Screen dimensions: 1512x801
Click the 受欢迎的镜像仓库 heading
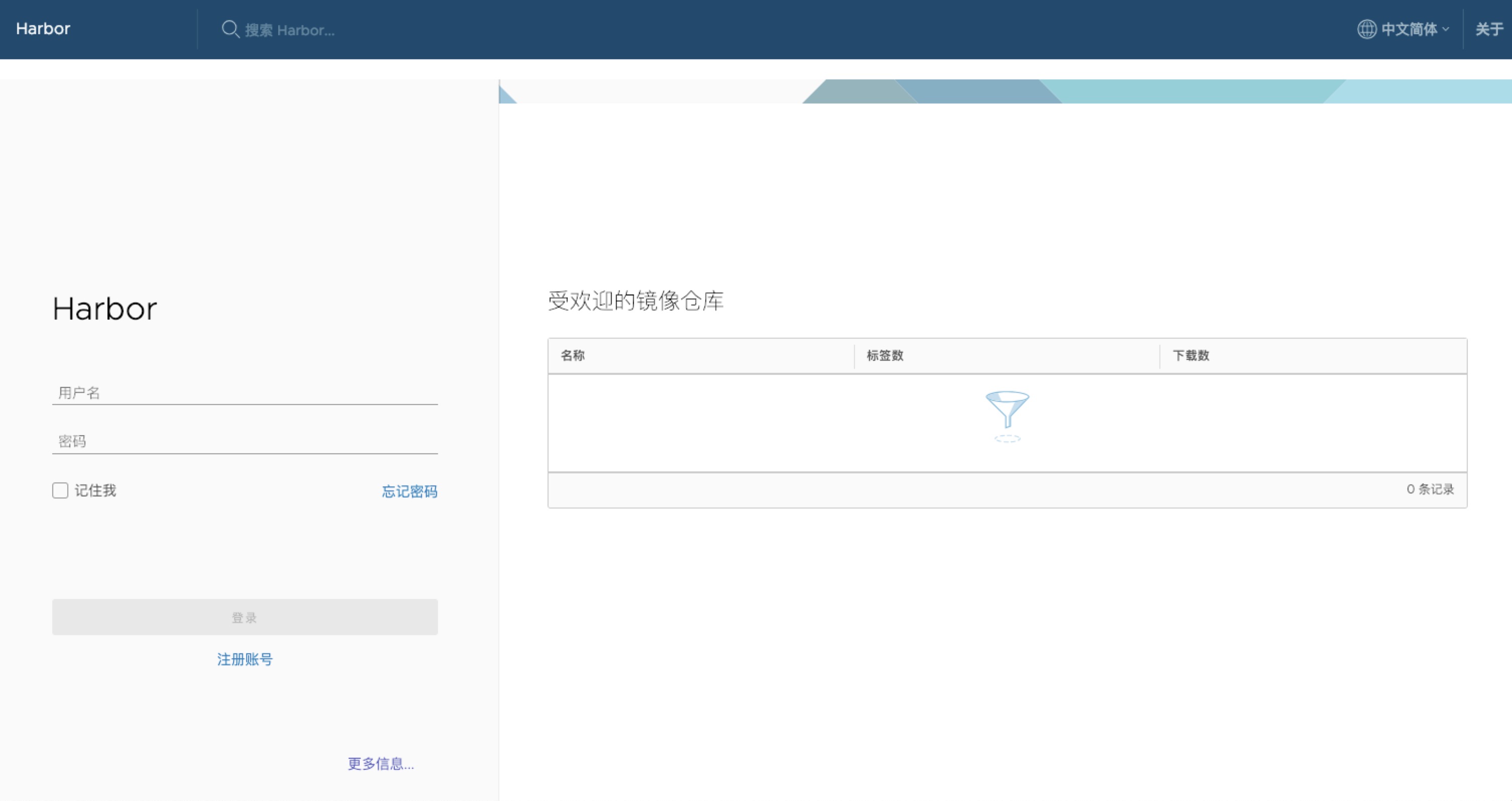[x=635, y=301]
